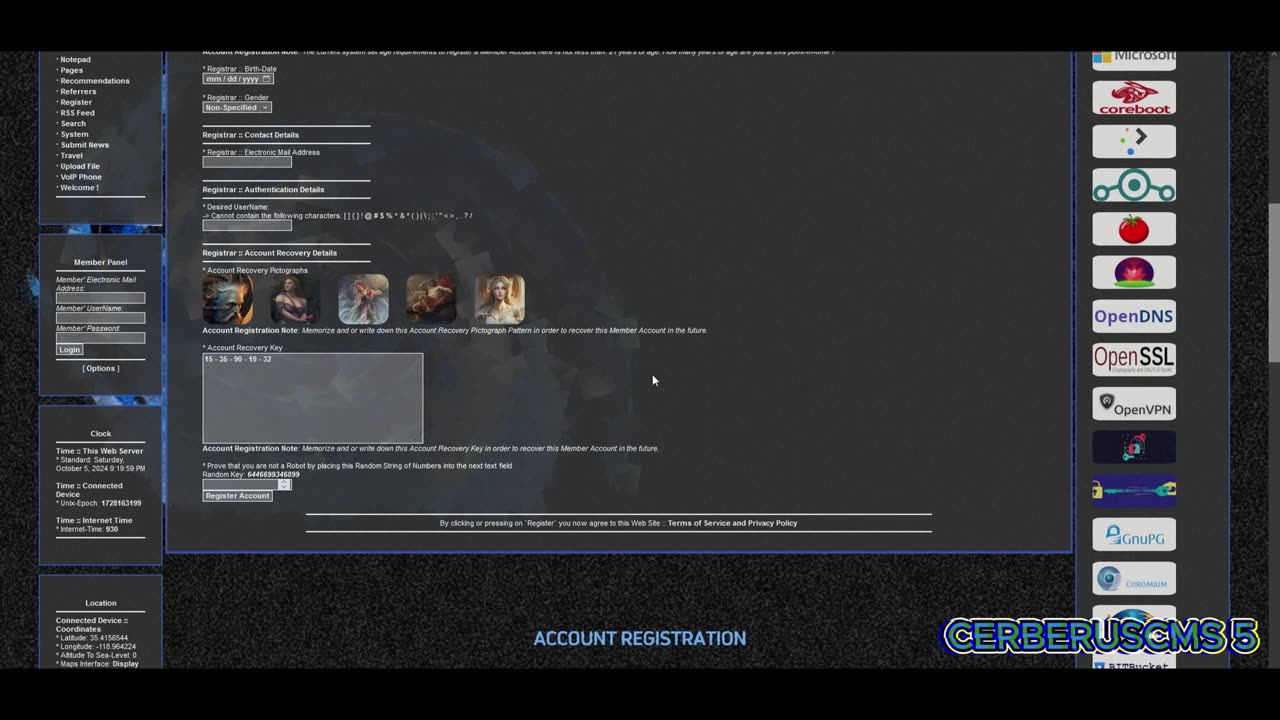Open the LineageOS circles logo link
Screen dimensions: 1280x720
click(x=1134, y=185)
